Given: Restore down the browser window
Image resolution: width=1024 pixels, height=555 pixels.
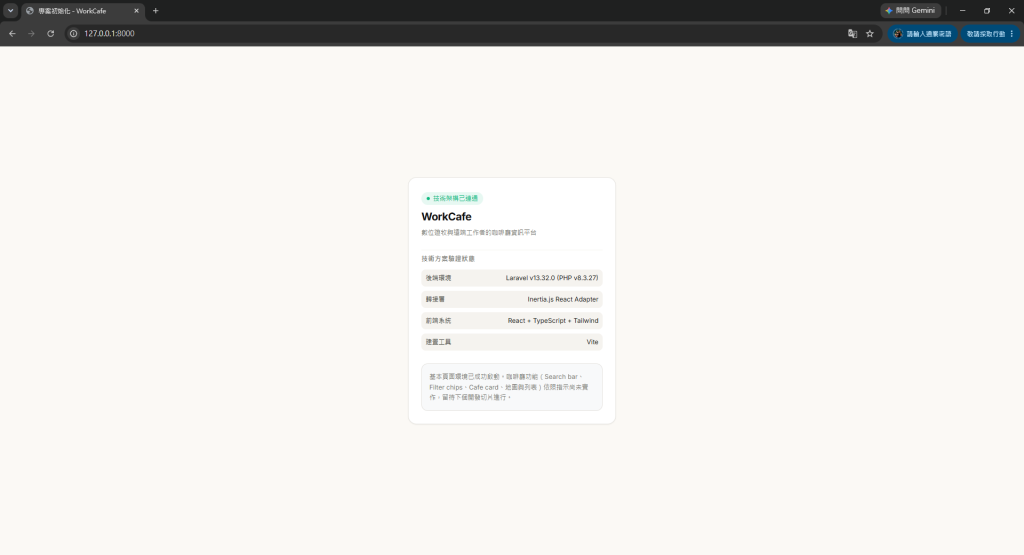Looking at the screenshot, I should click(987, 10).
